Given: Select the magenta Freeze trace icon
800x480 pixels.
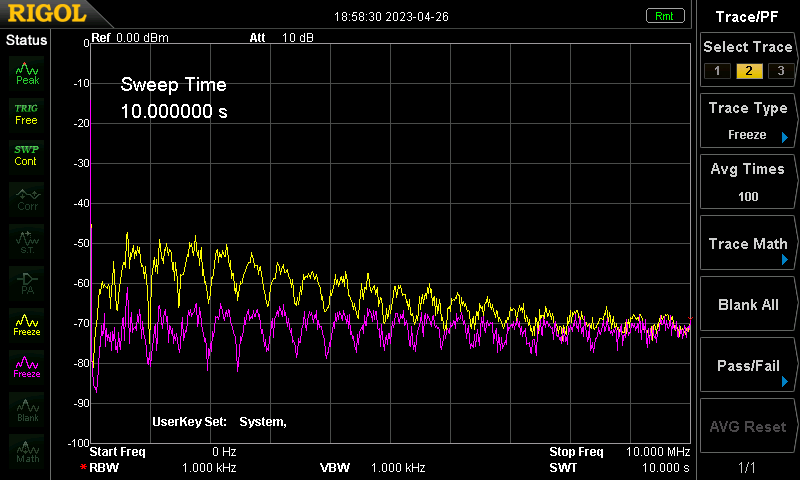Looking at the screenshot, I should click(27, 367).
